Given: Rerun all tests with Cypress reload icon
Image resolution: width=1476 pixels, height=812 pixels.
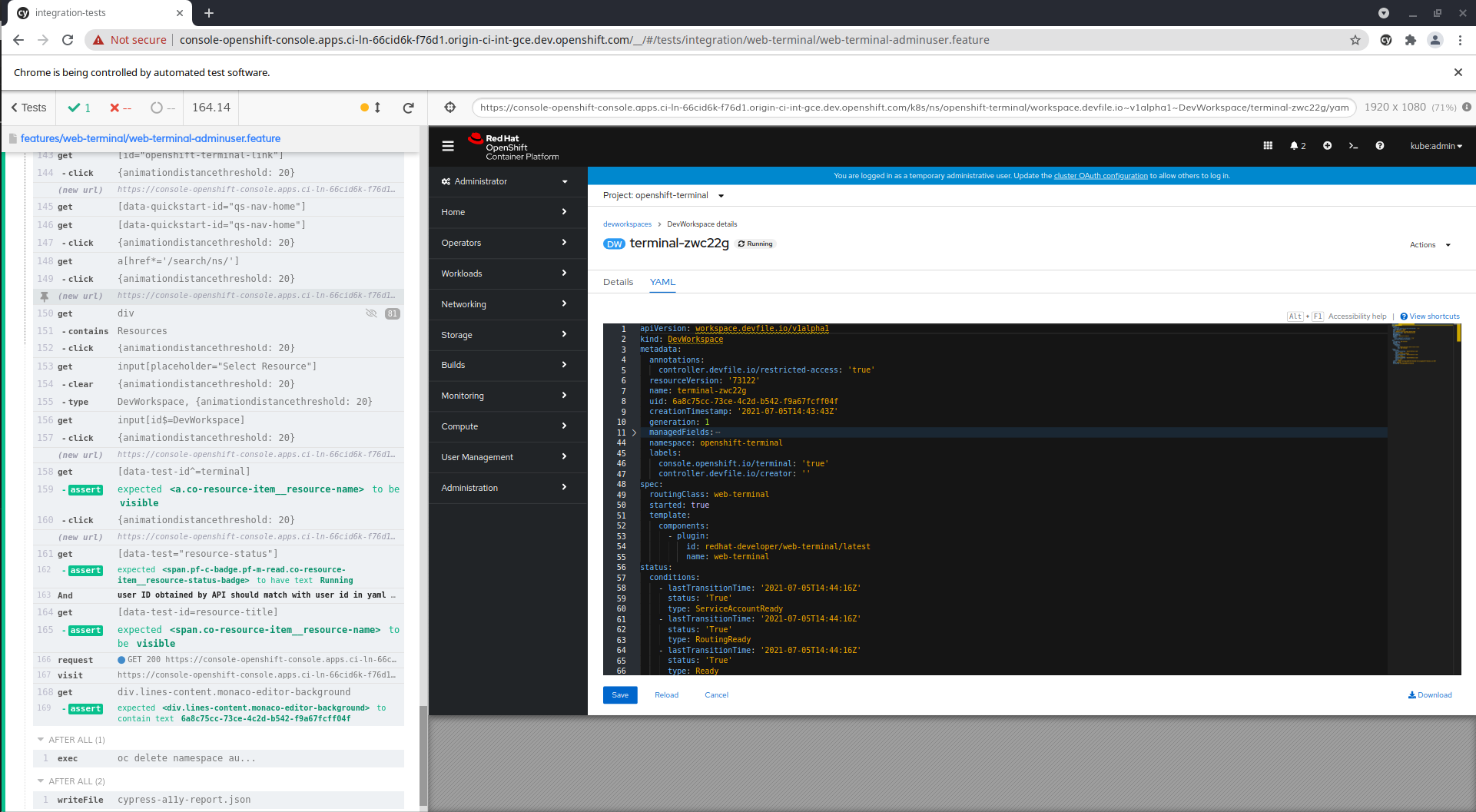Looking at the screenshot, I should 409,108.
